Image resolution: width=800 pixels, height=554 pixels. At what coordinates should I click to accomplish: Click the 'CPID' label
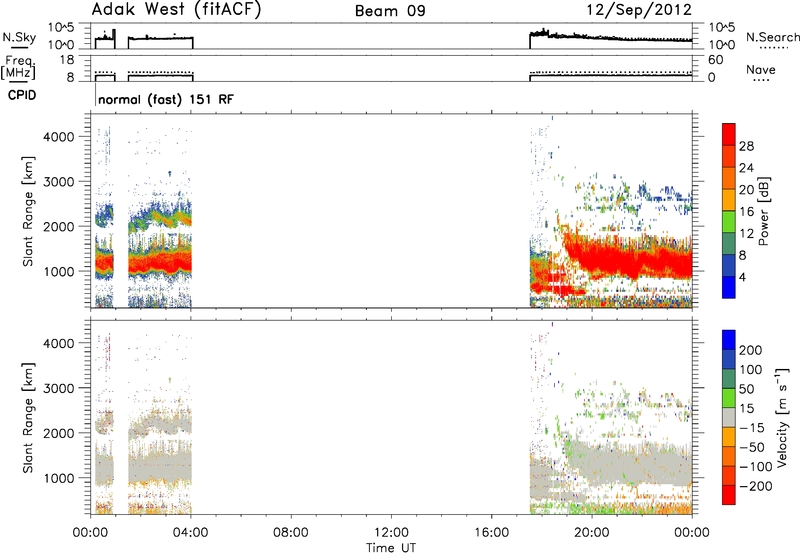[x=22, y=95]
